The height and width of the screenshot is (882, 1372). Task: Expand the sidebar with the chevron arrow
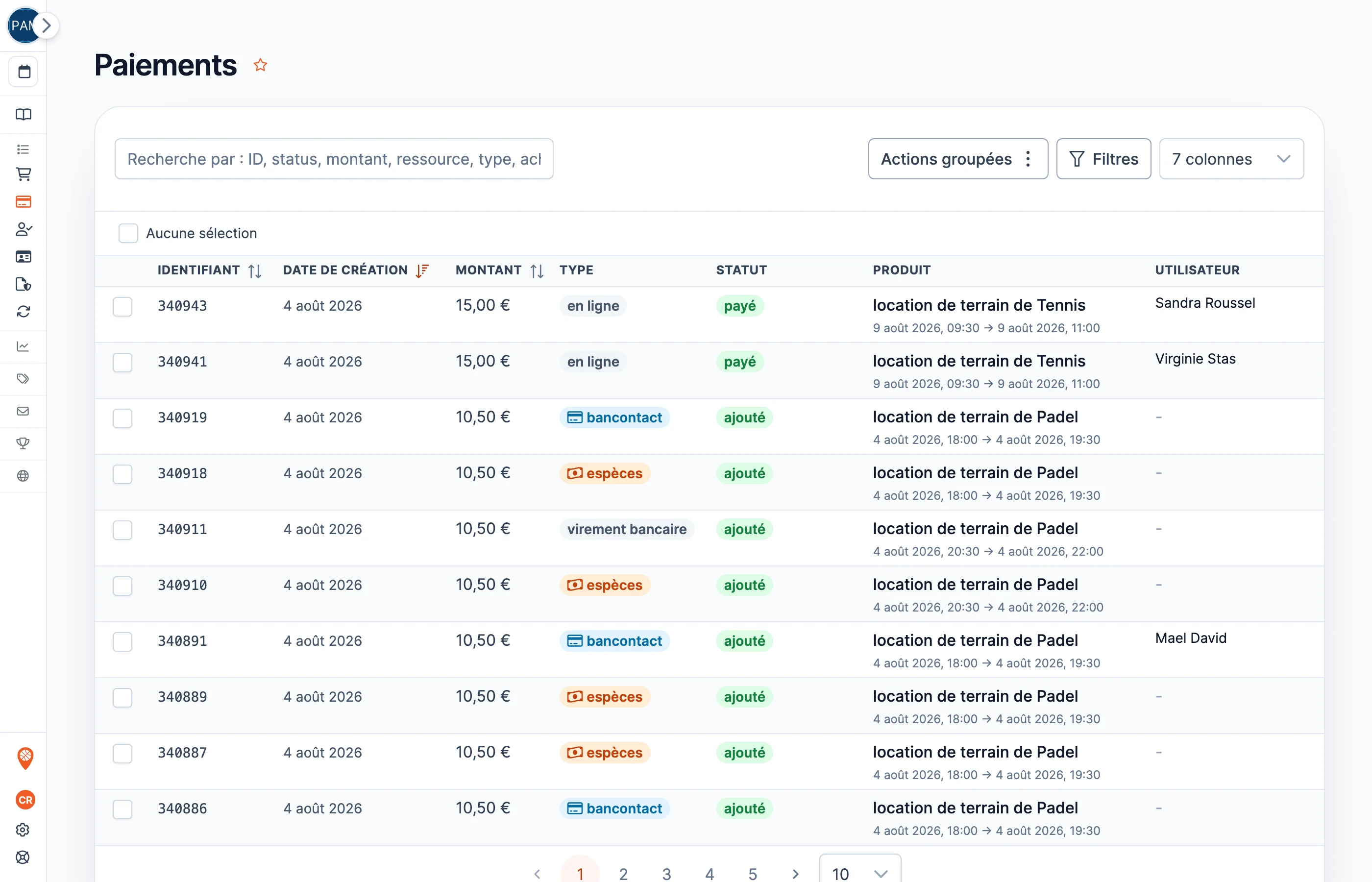pos(47,25)
